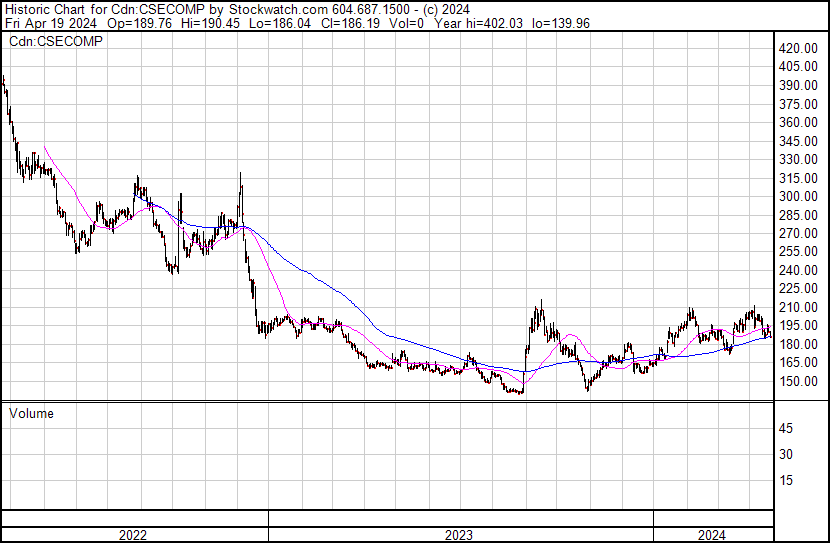Click the 150.00 price axis label
The height and width of the screenshot is (543, 830).
[798, 381]
